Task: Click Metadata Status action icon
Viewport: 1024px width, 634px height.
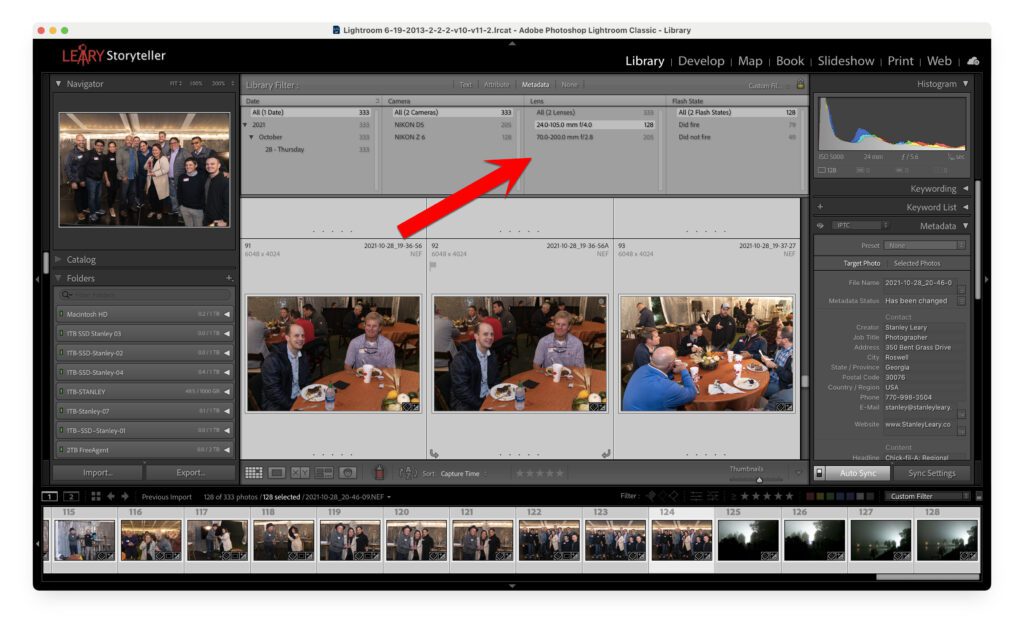Action: pos(961,301)
